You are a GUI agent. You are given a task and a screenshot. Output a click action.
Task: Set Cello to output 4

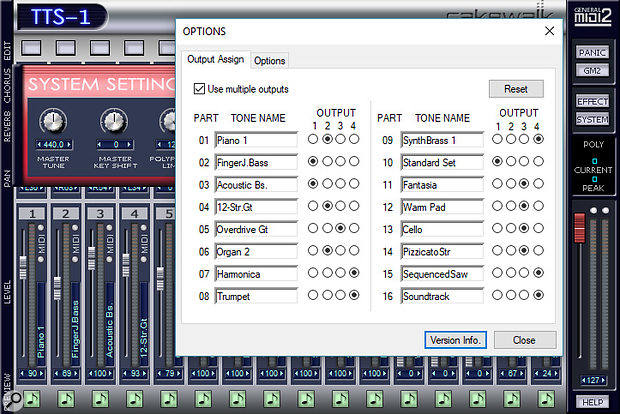click(538, 228)
